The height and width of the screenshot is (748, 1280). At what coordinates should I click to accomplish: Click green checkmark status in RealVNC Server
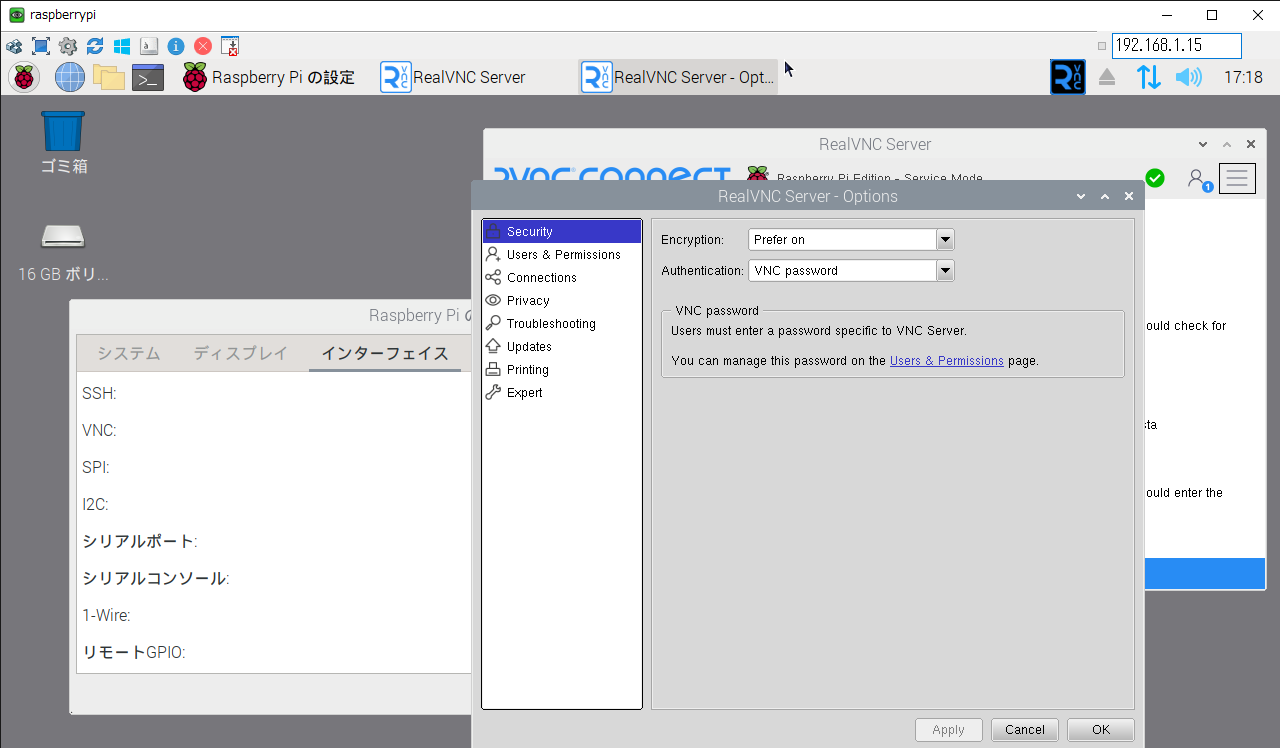(x=1155, y=178)
